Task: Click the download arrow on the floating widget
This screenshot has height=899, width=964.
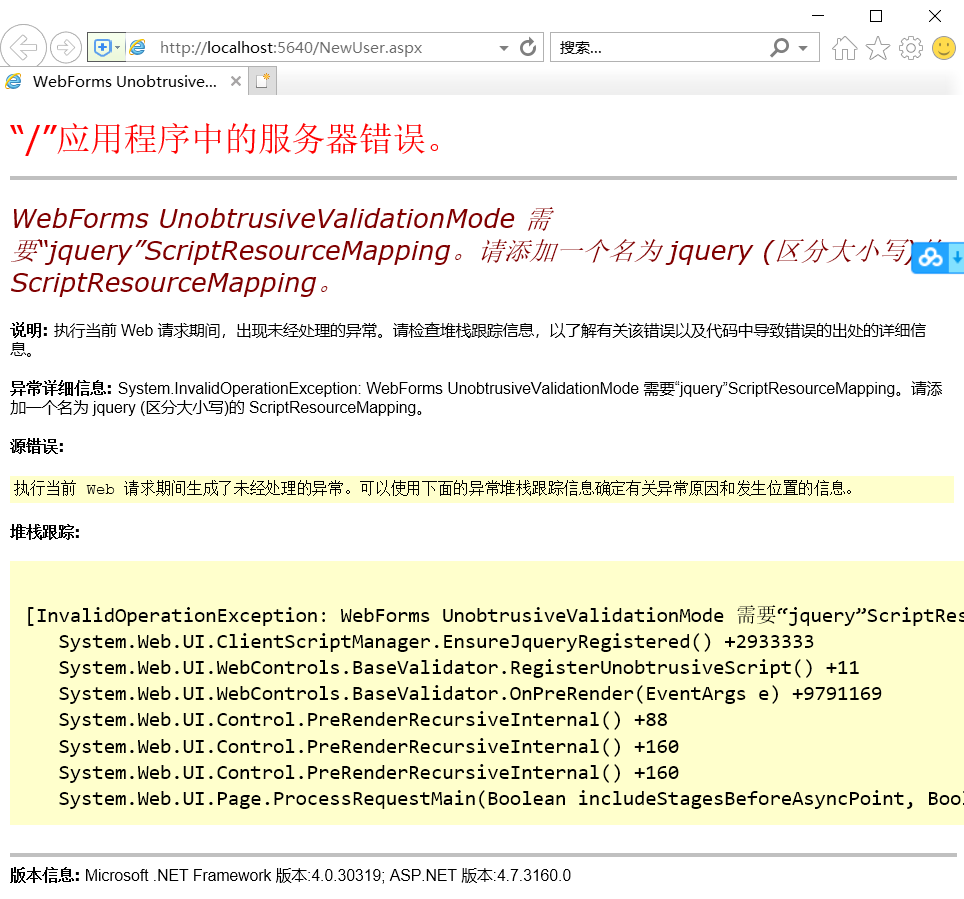Action: point(957,258)
